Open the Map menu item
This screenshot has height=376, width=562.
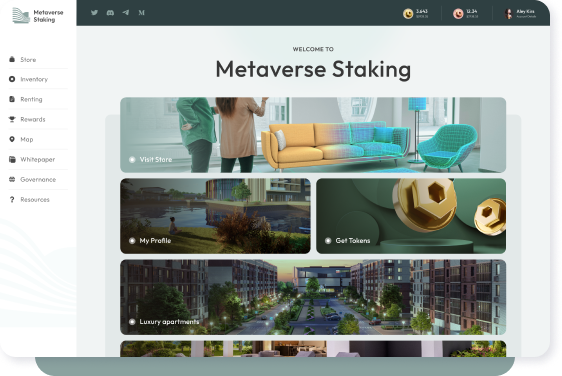pos(27,139)
